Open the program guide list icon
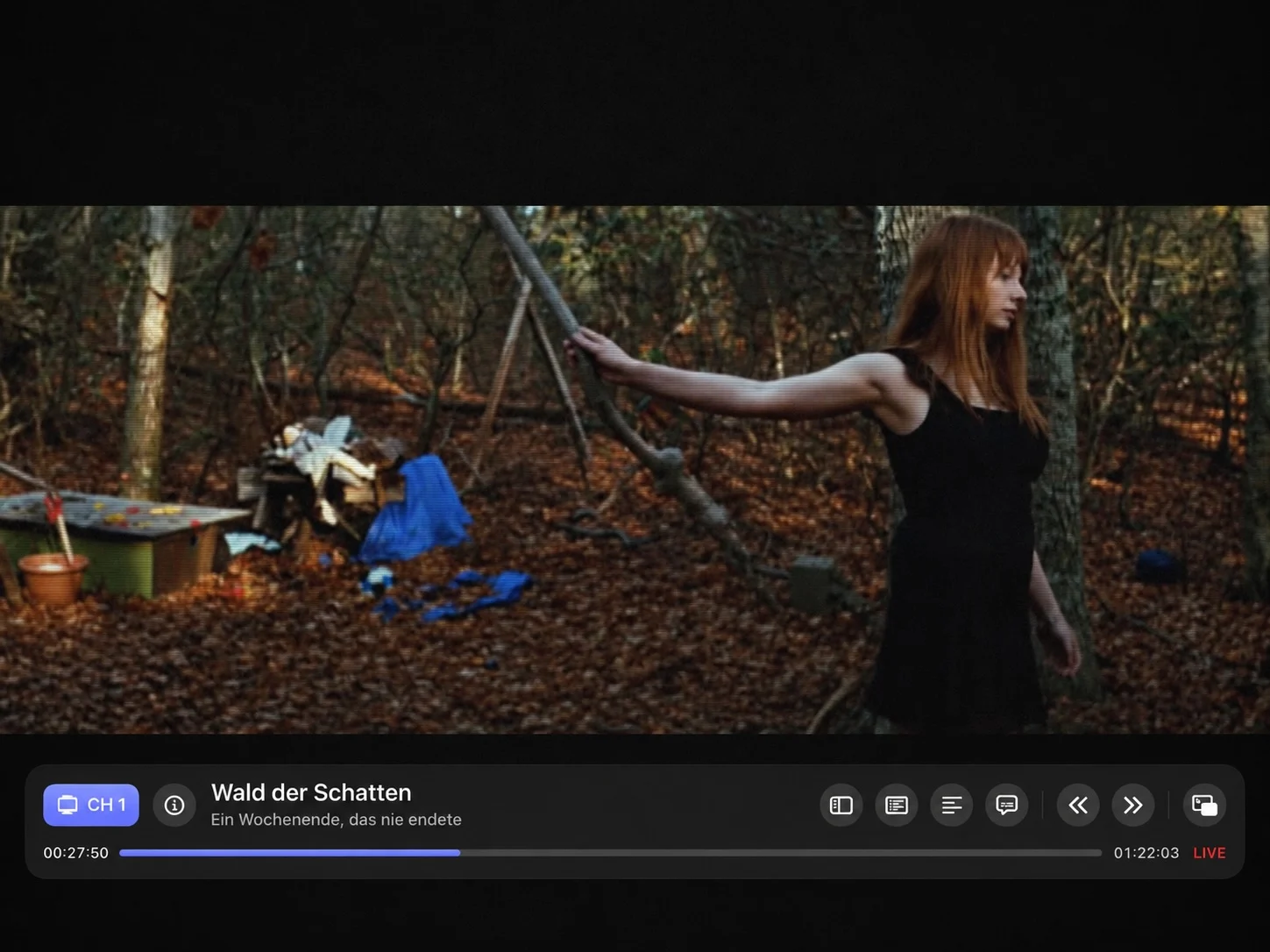The width and height of the screenshot is (1270, 952). tap(897, 805)
